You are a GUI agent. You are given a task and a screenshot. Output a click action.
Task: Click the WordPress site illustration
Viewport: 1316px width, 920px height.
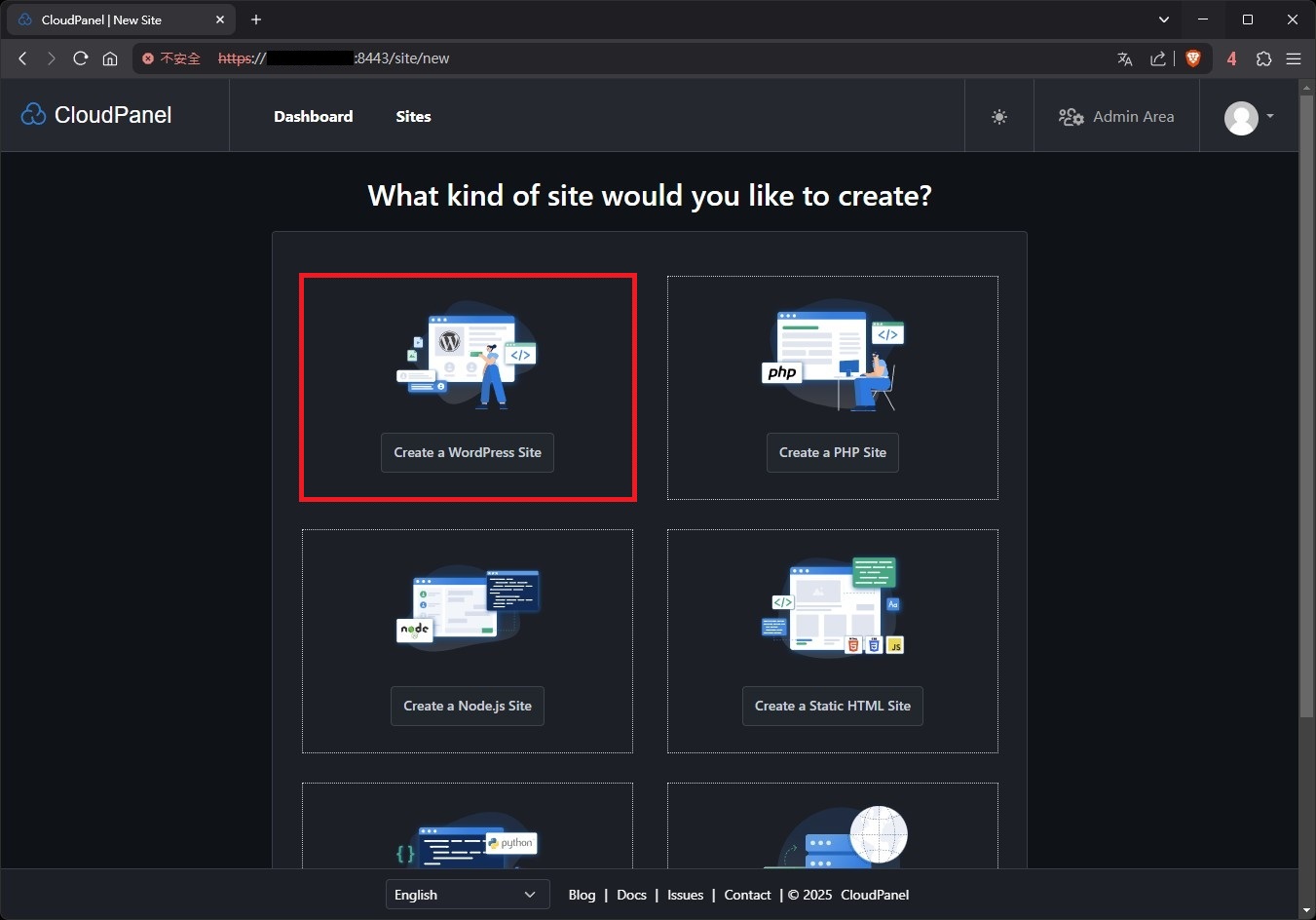point(468,356)
